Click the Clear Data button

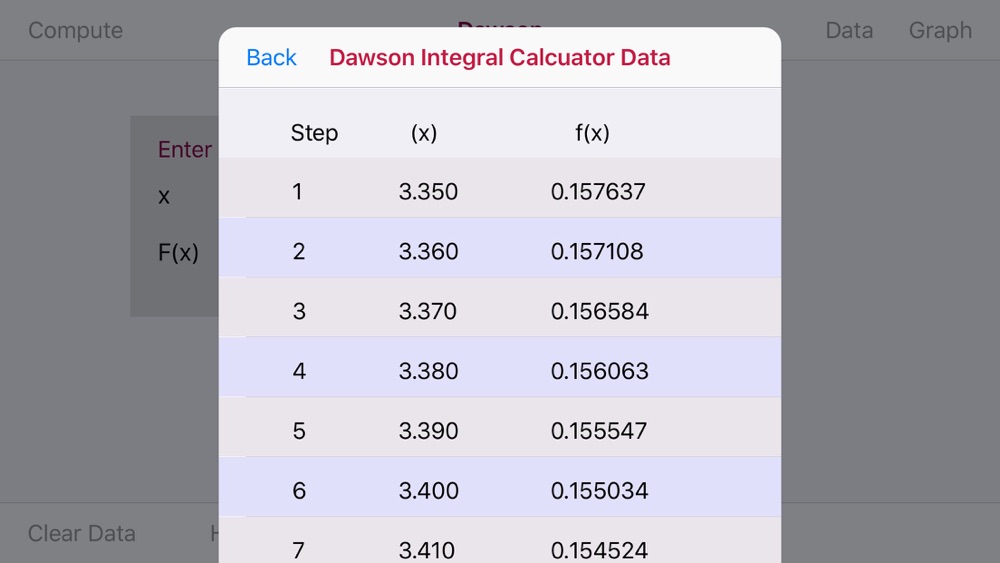click(82, 533)
